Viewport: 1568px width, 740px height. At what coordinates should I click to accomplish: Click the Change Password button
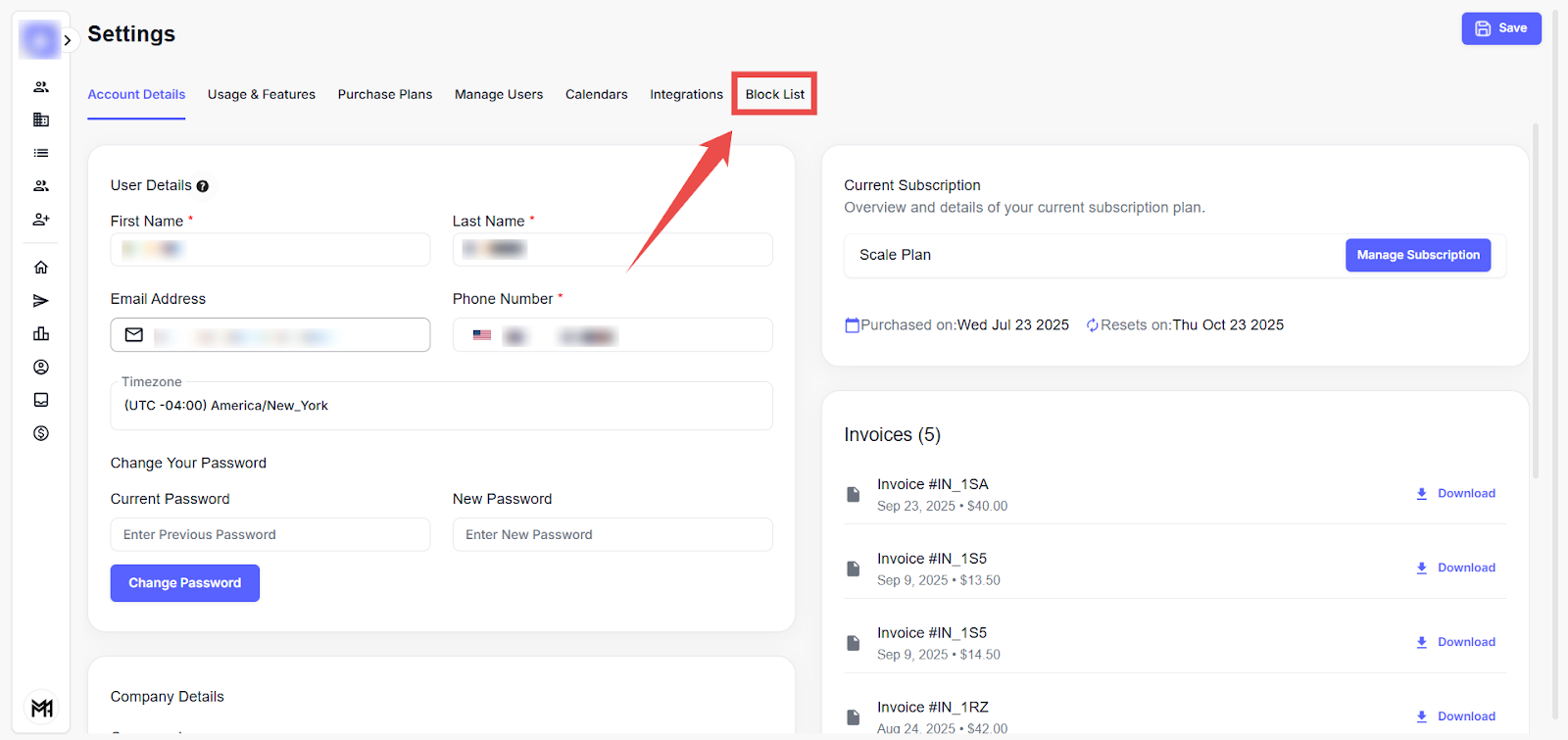click(x=184, y=583)
